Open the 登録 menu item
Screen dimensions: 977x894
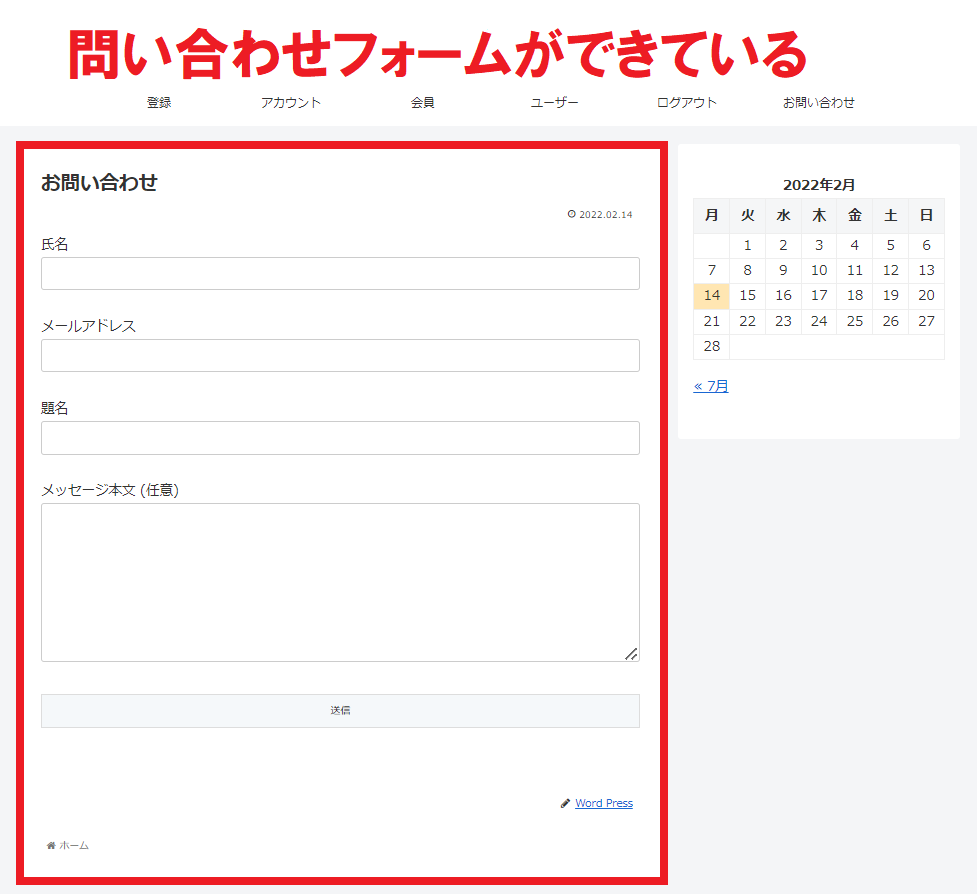(159, 103)
